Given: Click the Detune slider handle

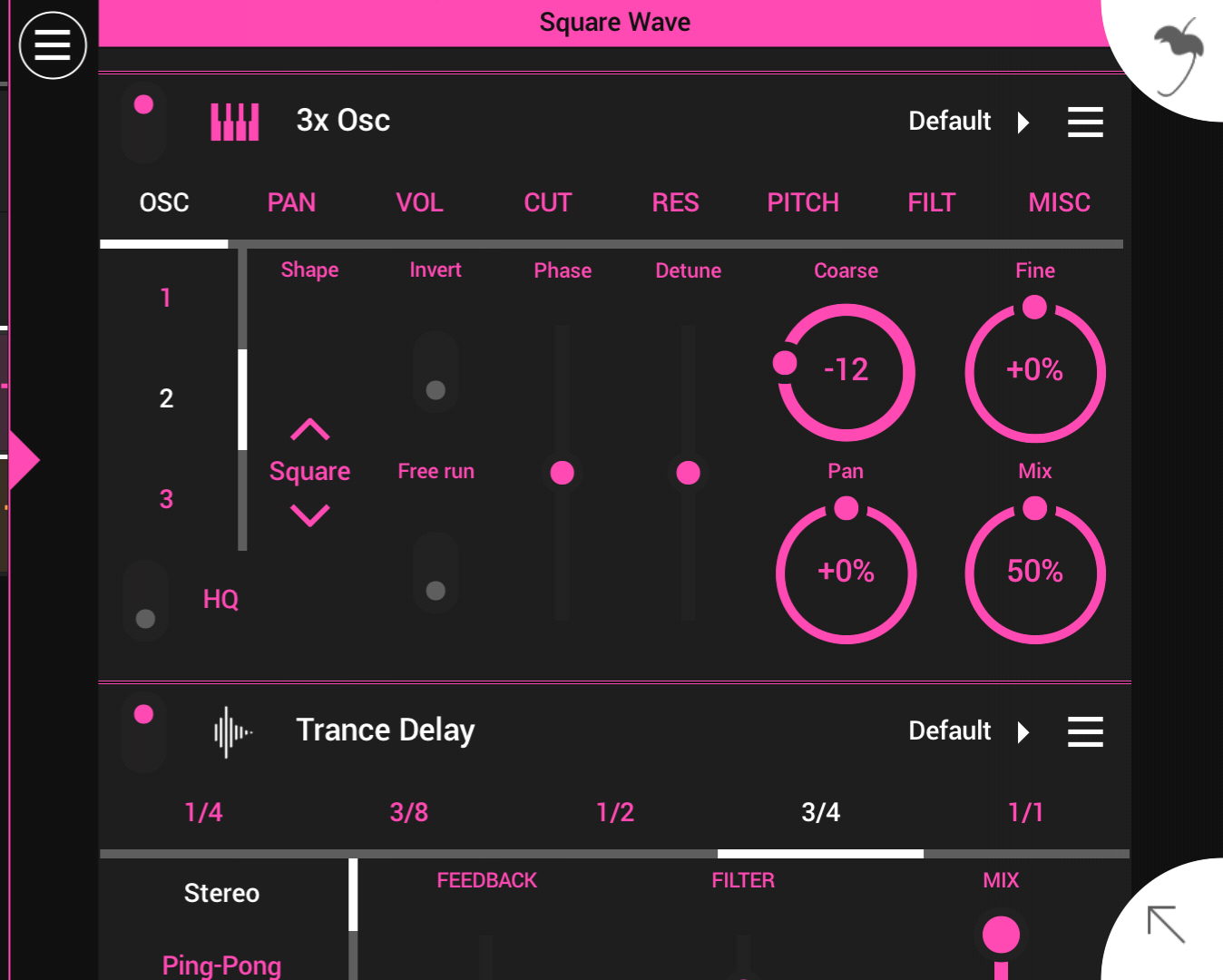Looking at the screenshot, I should coord(689,473).
